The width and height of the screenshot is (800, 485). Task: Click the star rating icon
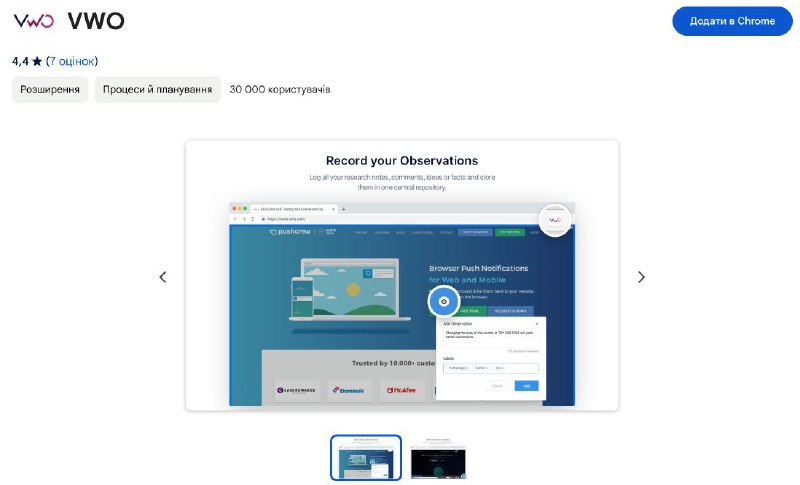coord(37,62)
